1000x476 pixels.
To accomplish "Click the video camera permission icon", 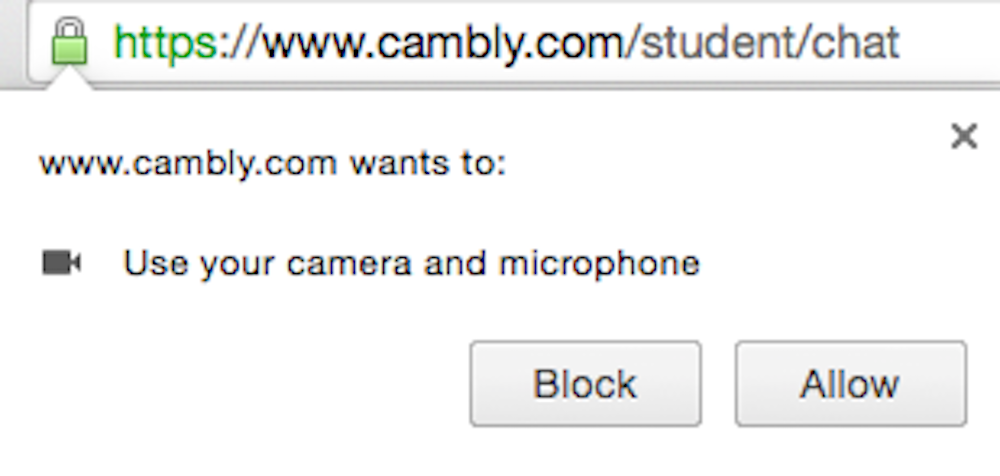I will coord(61,264).
